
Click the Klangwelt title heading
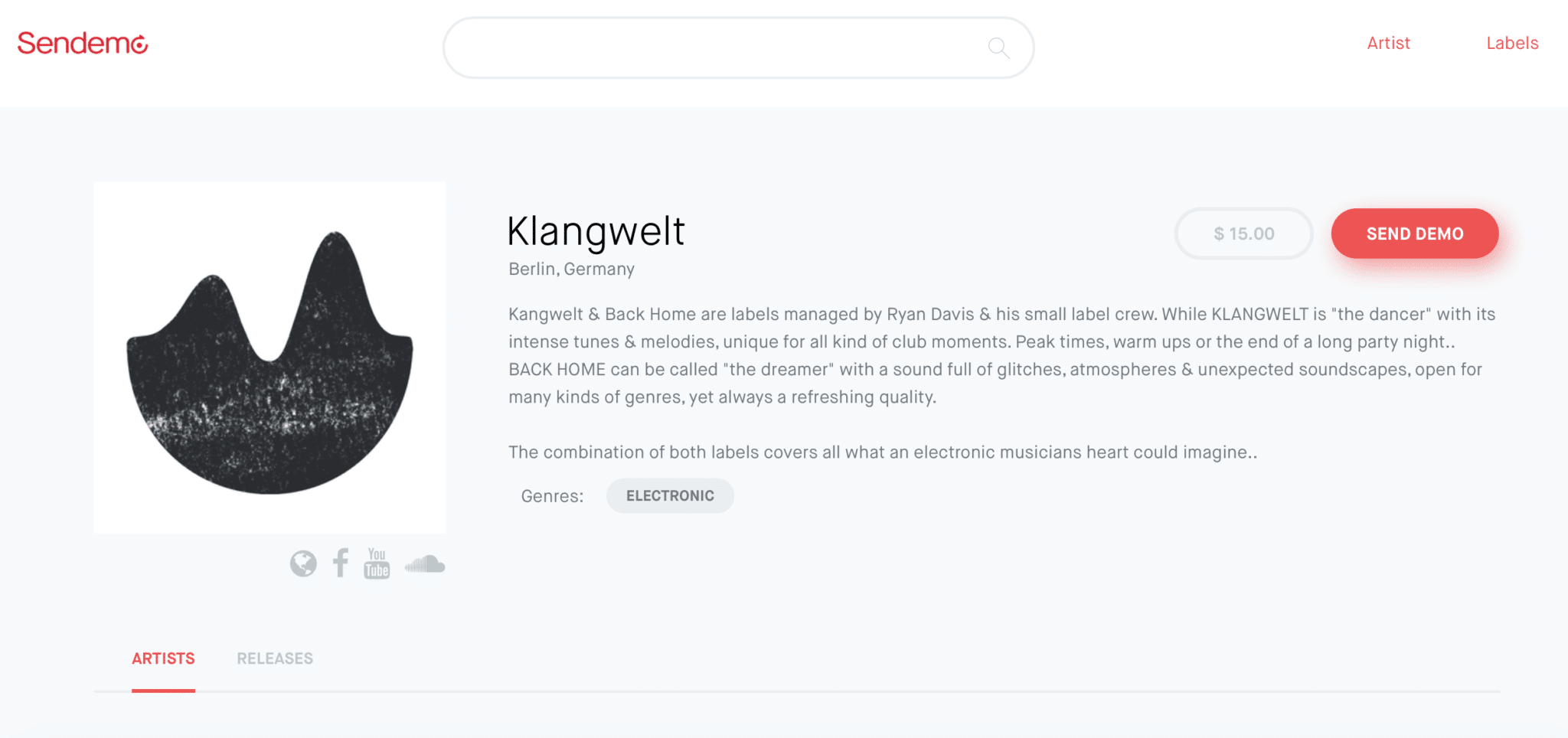596,231
